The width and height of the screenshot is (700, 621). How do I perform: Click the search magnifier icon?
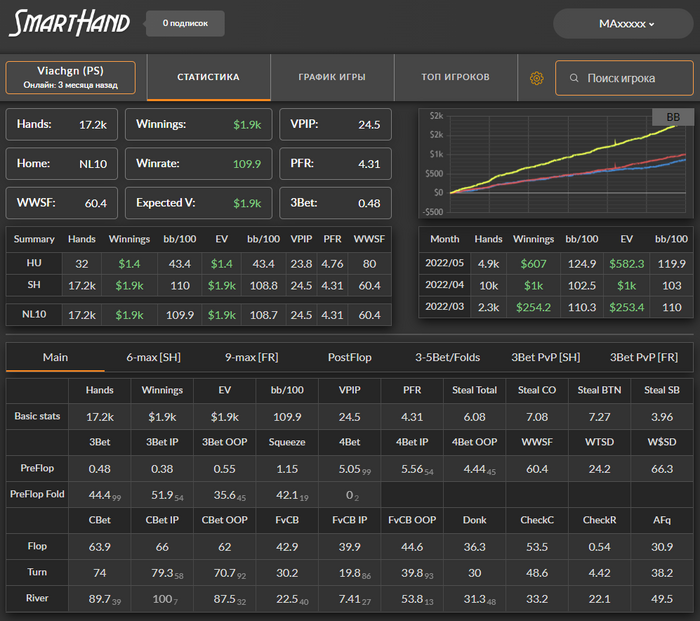pyautogui.click(x=574, y=78)
